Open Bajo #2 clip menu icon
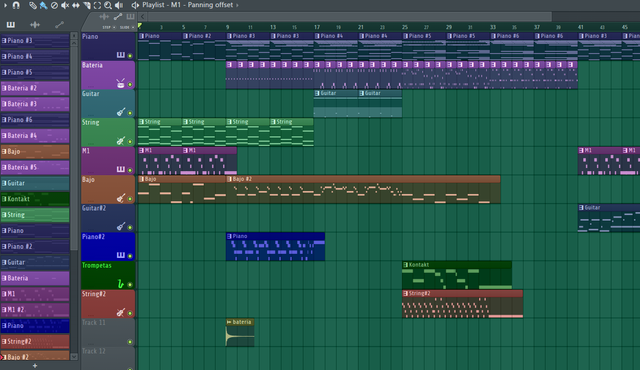640x370 pixels. tap(229, 179)
